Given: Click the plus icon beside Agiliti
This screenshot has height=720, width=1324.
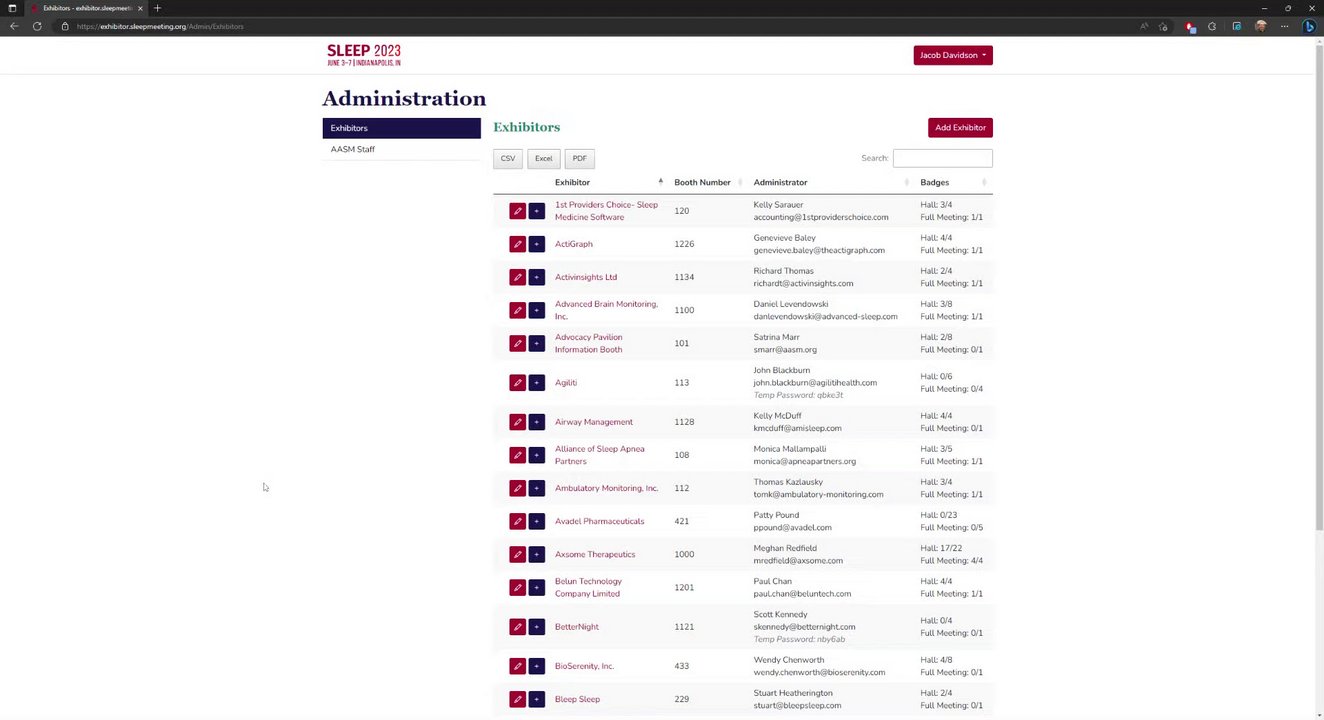Looking at the screenshot, I should [x=536, y=383].
